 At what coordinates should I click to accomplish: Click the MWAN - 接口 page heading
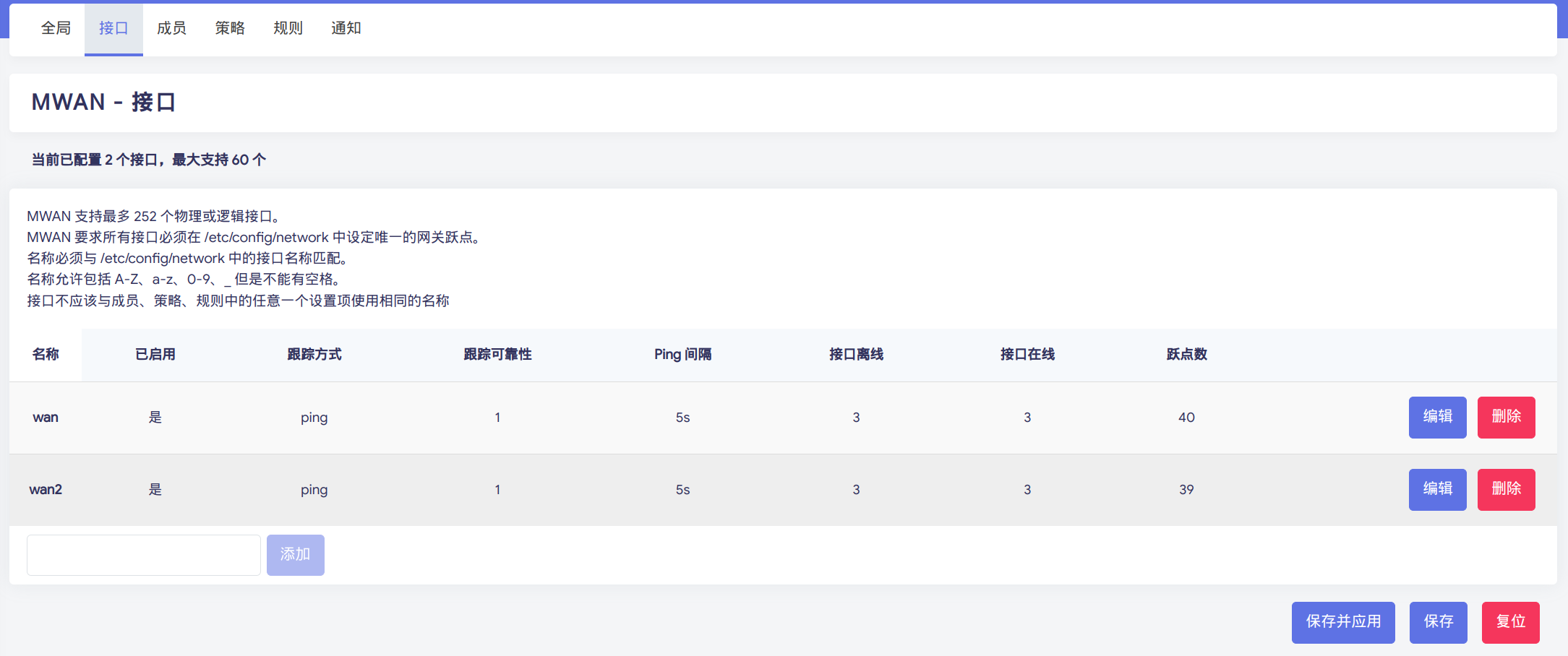(x=103, y=102)
